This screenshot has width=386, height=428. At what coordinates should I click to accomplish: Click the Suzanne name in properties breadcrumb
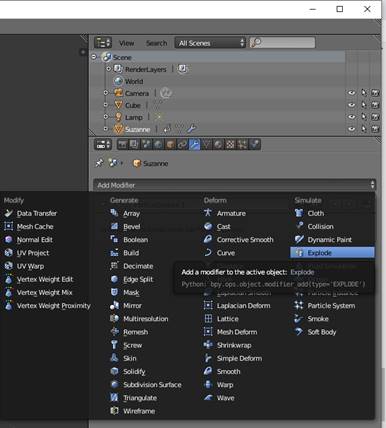coord(155,164)
